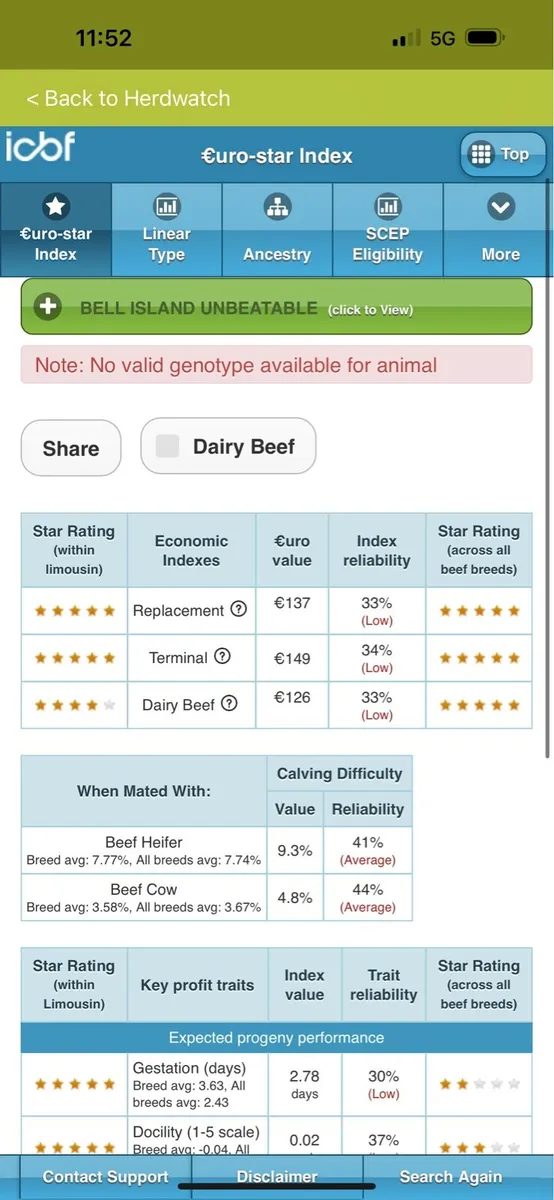Screen dimensions: 554x1200
Task: Go Back to Herdwatch
Action: [x=128, y=98]
